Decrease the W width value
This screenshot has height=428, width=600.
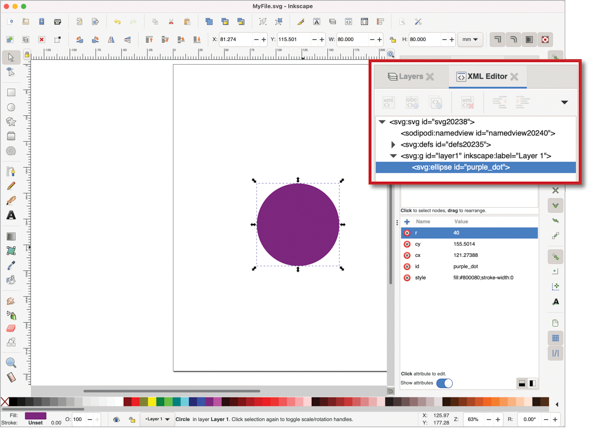pos(372,39)
